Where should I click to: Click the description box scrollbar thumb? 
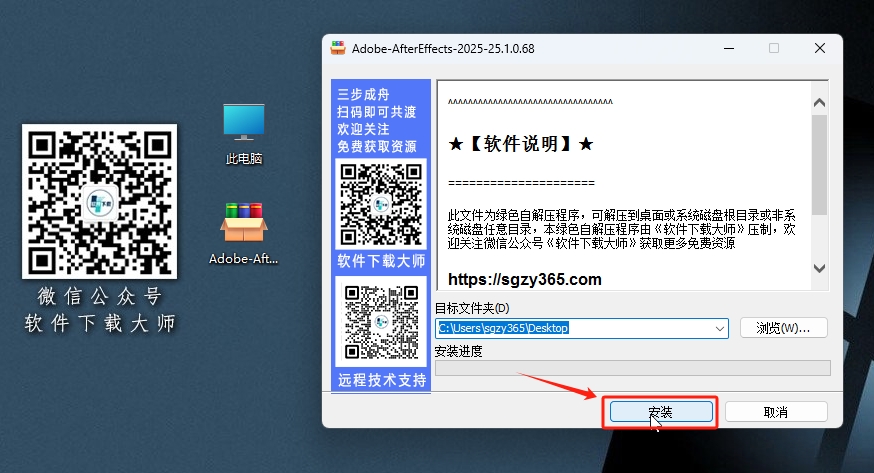coord(819,165)
